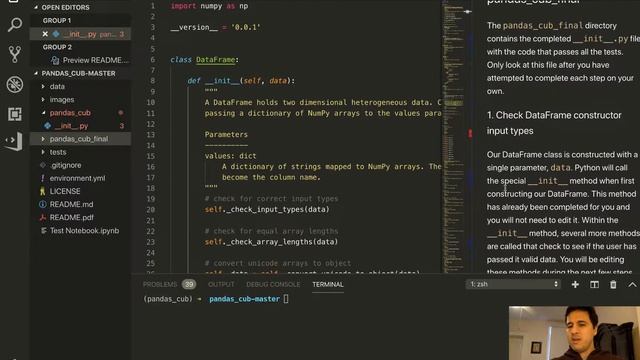Maximize panel with the up chevron
Viewport: 640px width, 360px height.
coord(632,284)
